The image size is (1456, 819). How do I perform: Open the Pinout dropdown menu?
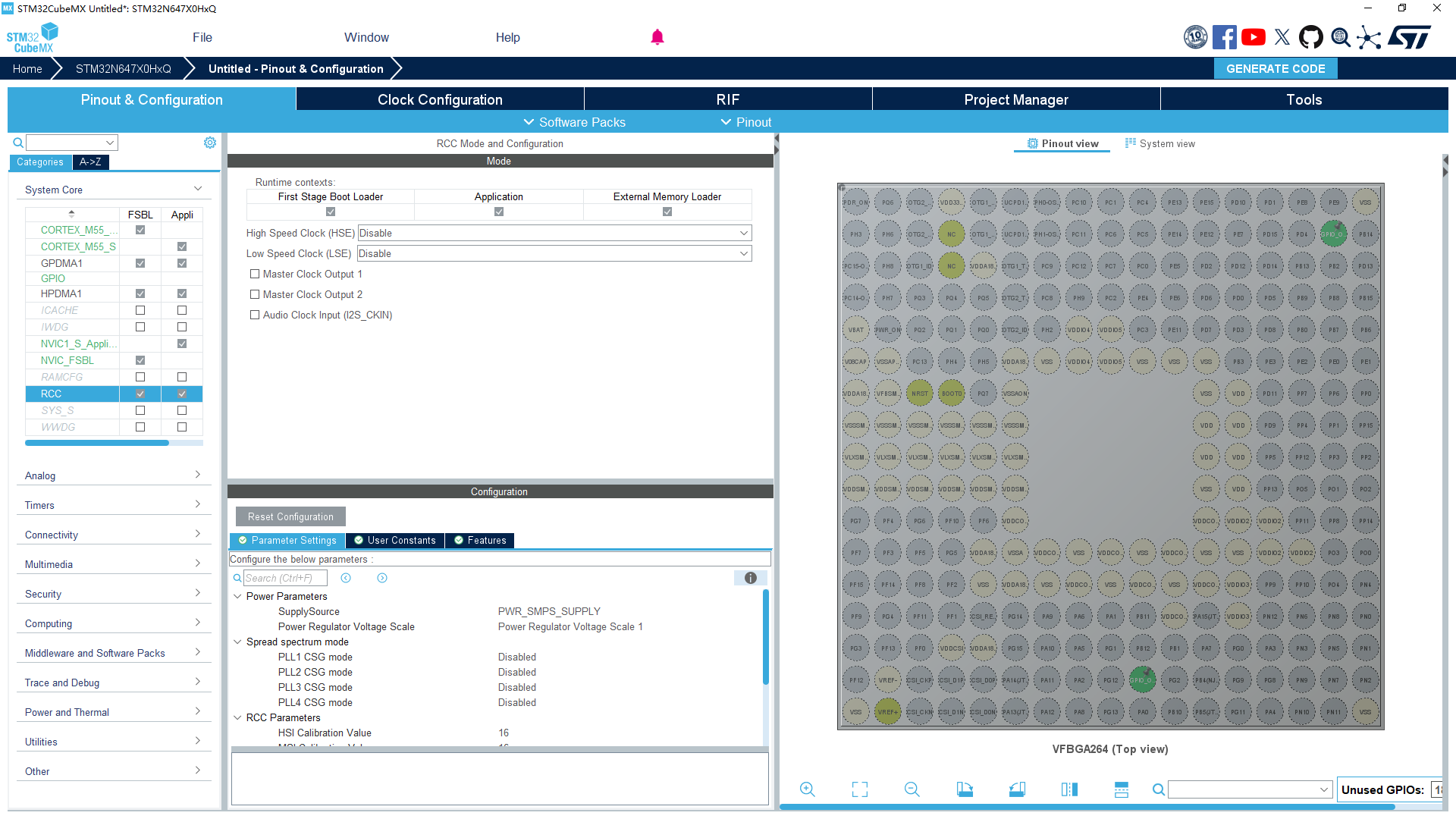pyautogui.click(x=745, y=122)
